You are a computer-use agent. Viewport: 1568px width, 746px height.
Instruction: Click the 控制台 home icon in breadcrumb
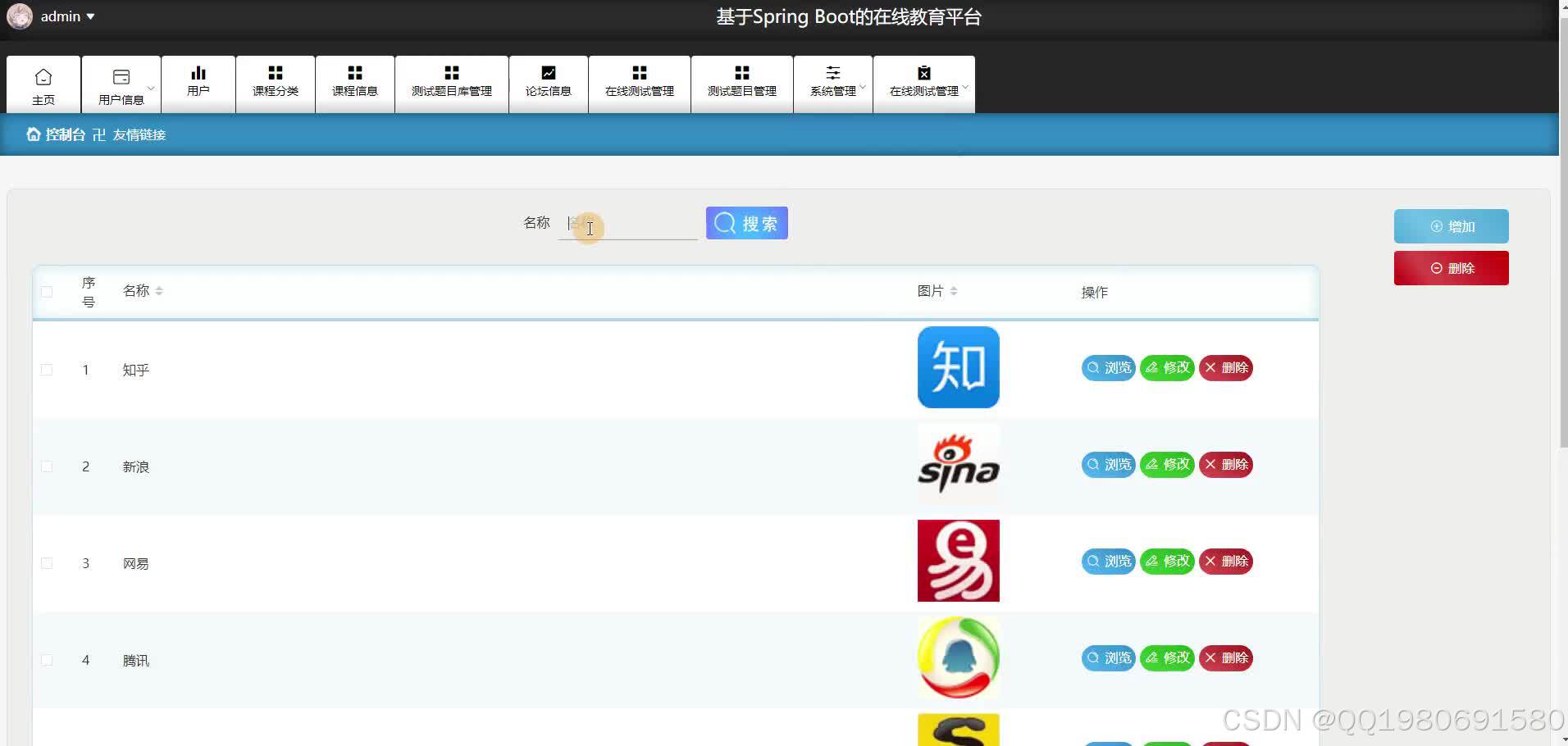coord(34,134)
